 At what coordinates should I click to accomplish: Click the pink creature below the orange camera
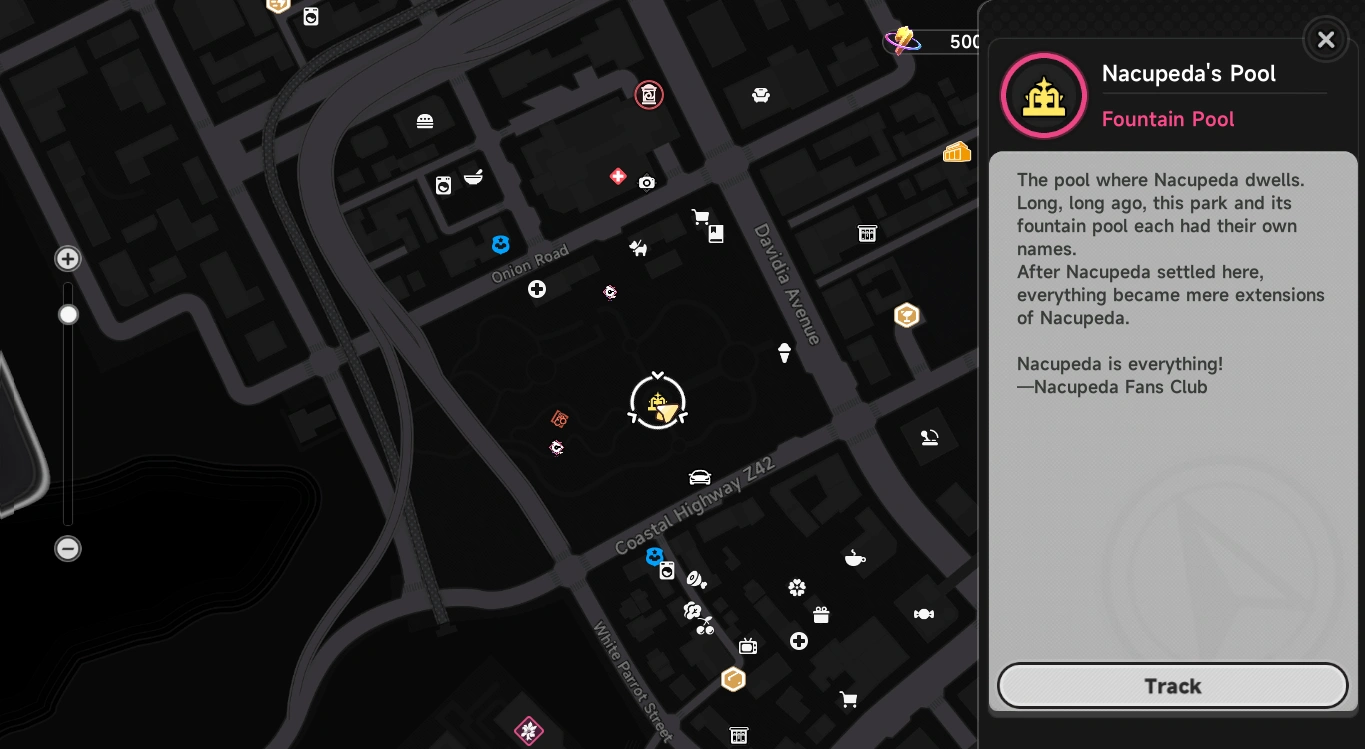coord(557,447)
